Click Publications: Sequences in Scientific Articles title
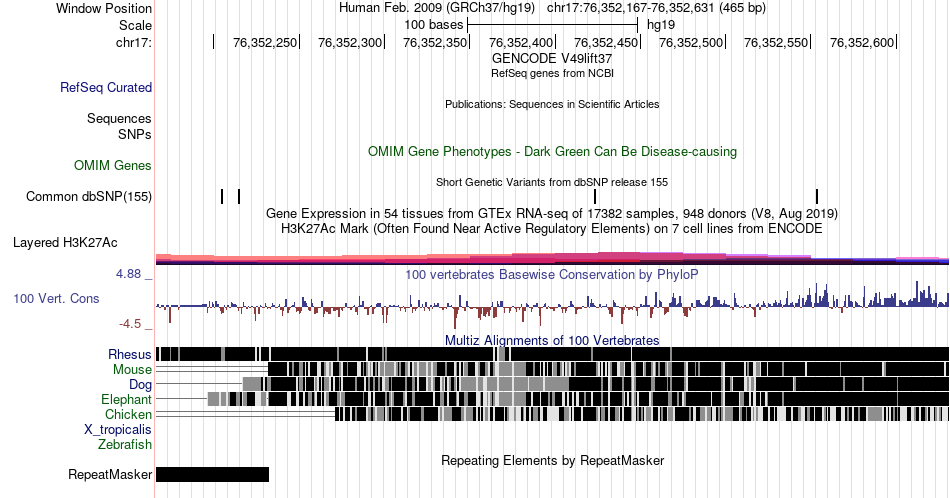950x498 pixels. [552, 104]
